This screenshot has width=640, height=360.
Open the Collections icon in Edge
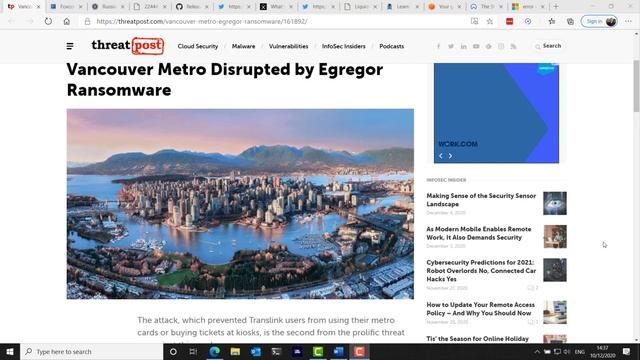click(x=570, y=21)
